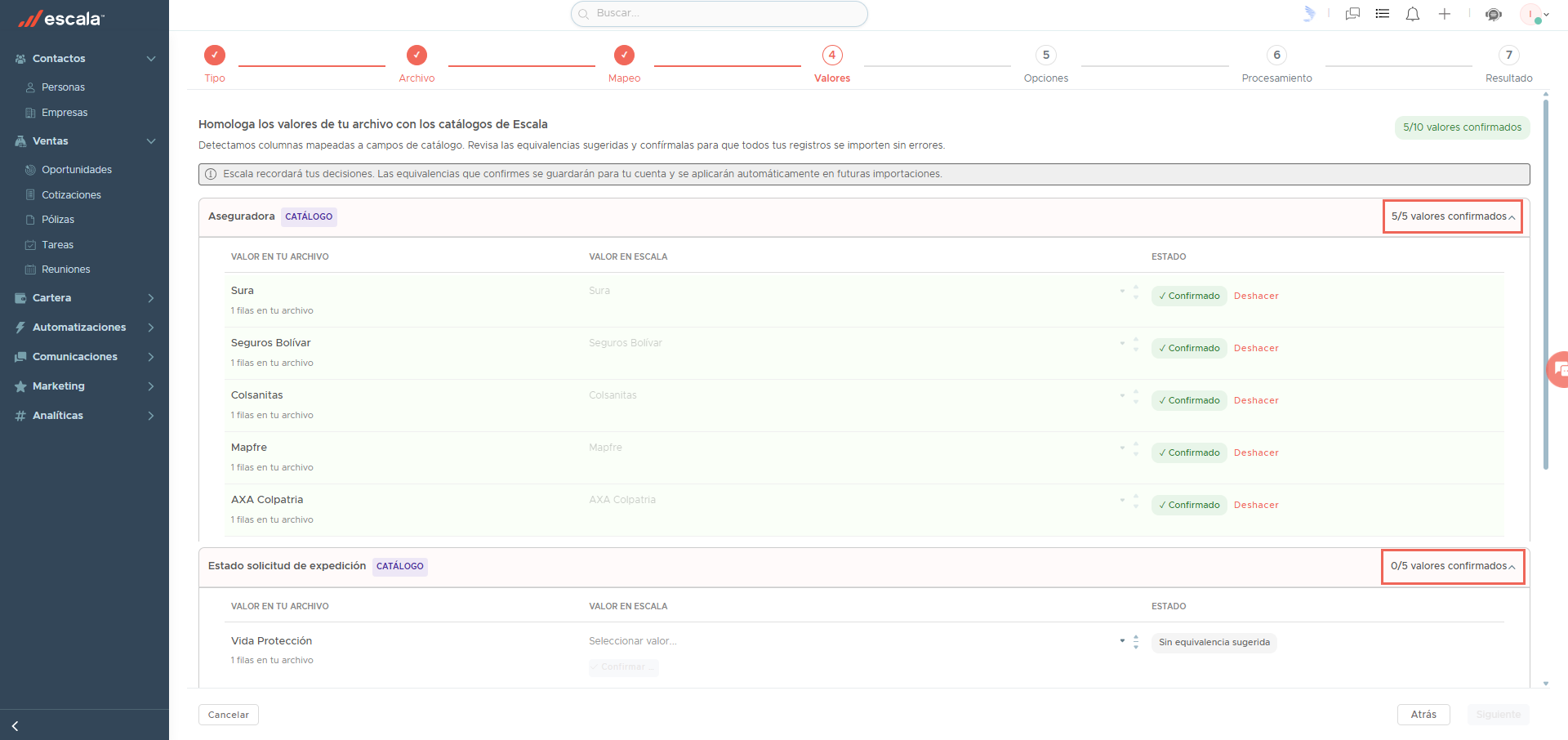Click the Atrás button
Screen dimensions: 1568x740
pyautogui.click(x=1423, y=715)
